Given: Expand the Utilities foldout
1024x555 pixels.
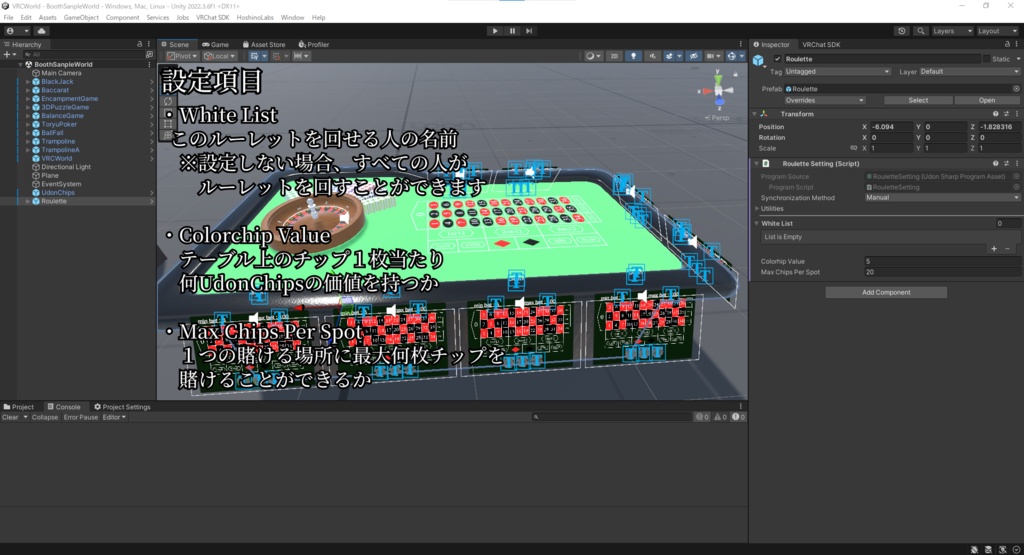Looking at the screenshot, I should [757, 209].
